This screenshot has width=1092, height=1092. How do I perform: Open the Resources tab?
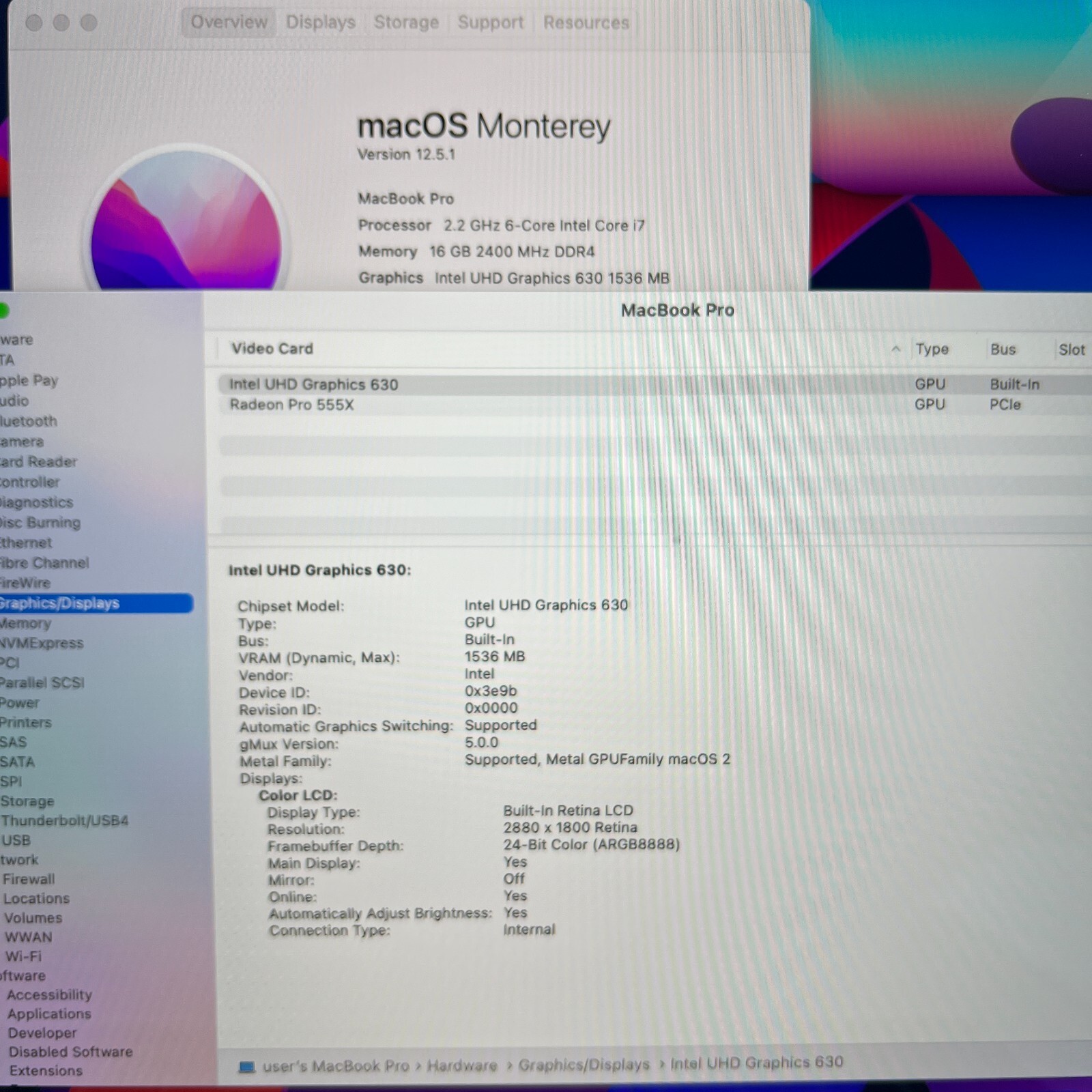(x=586, y=22)
